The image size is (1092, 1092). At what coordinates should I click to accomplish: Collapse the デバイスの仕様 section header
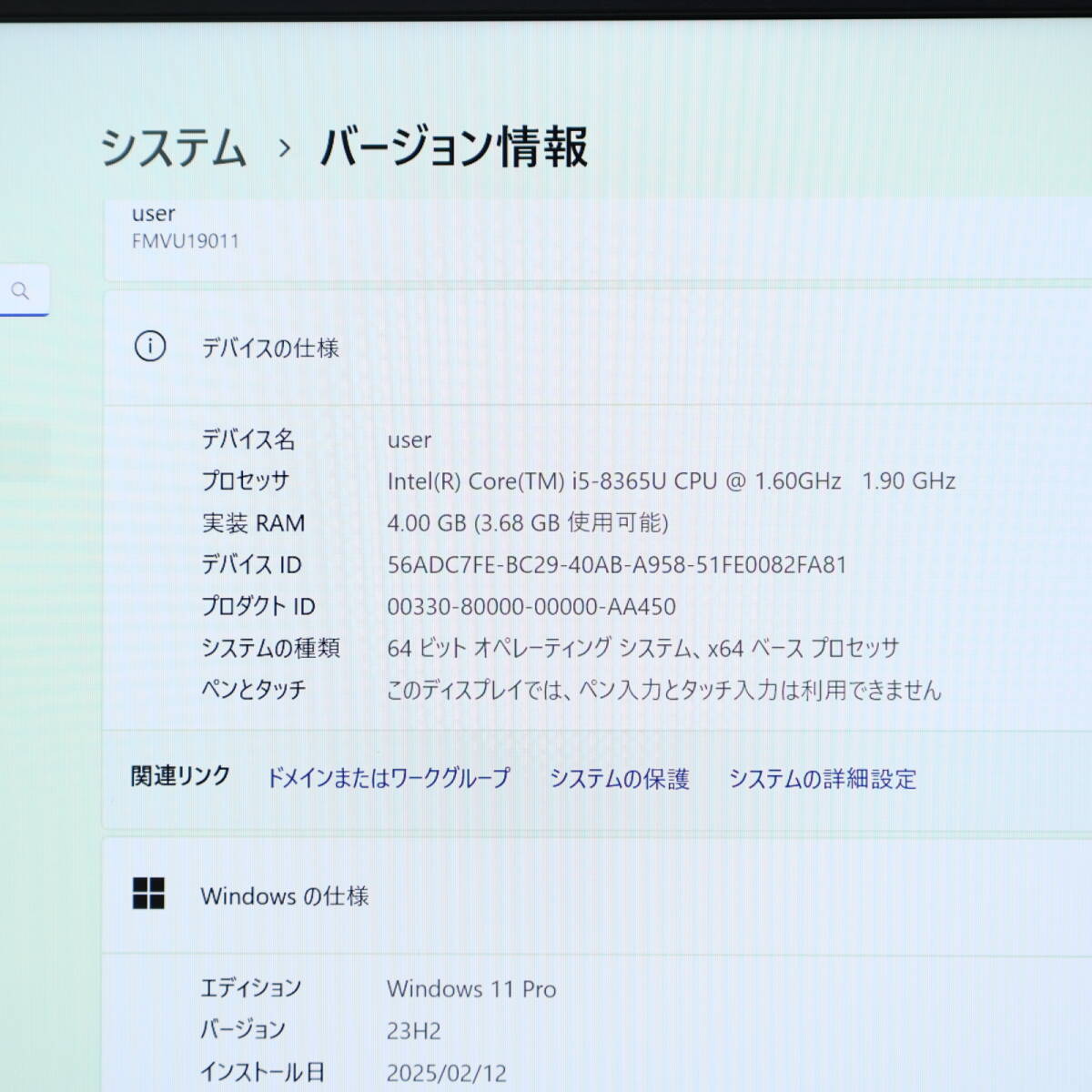[598, 347]
